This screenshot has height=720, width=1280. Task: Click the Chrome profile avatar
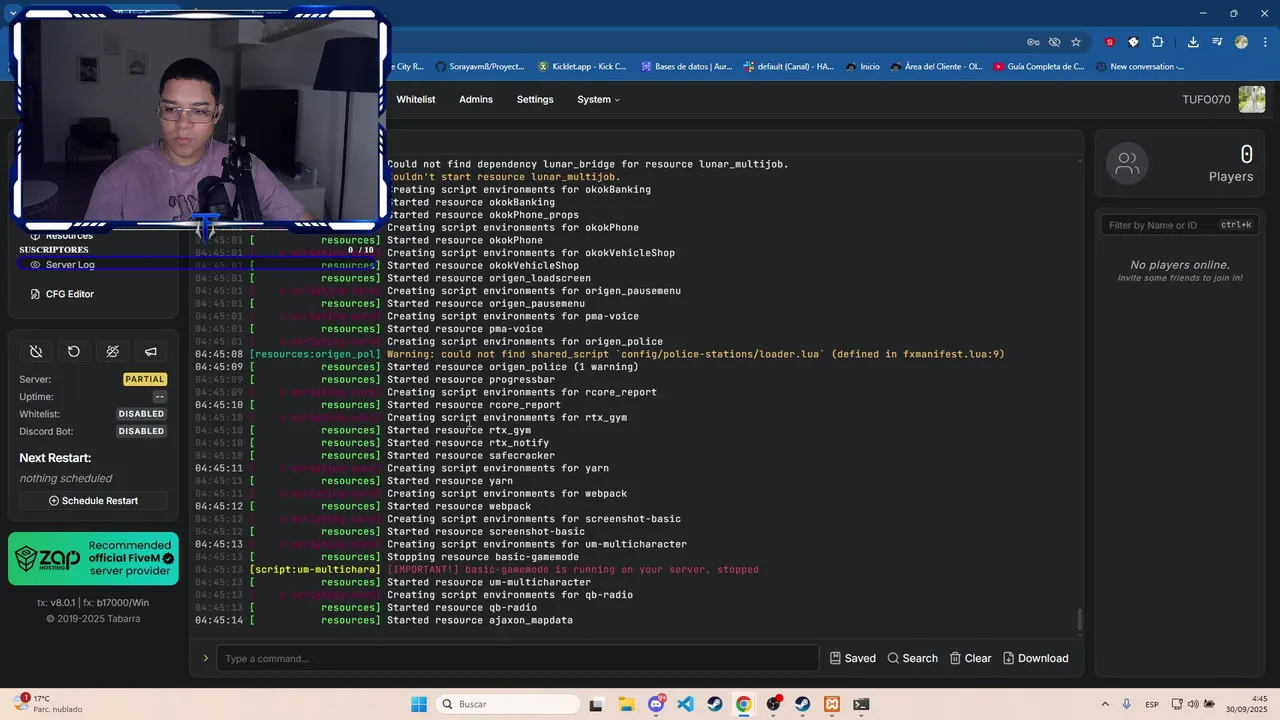[x=1241, y=42]
